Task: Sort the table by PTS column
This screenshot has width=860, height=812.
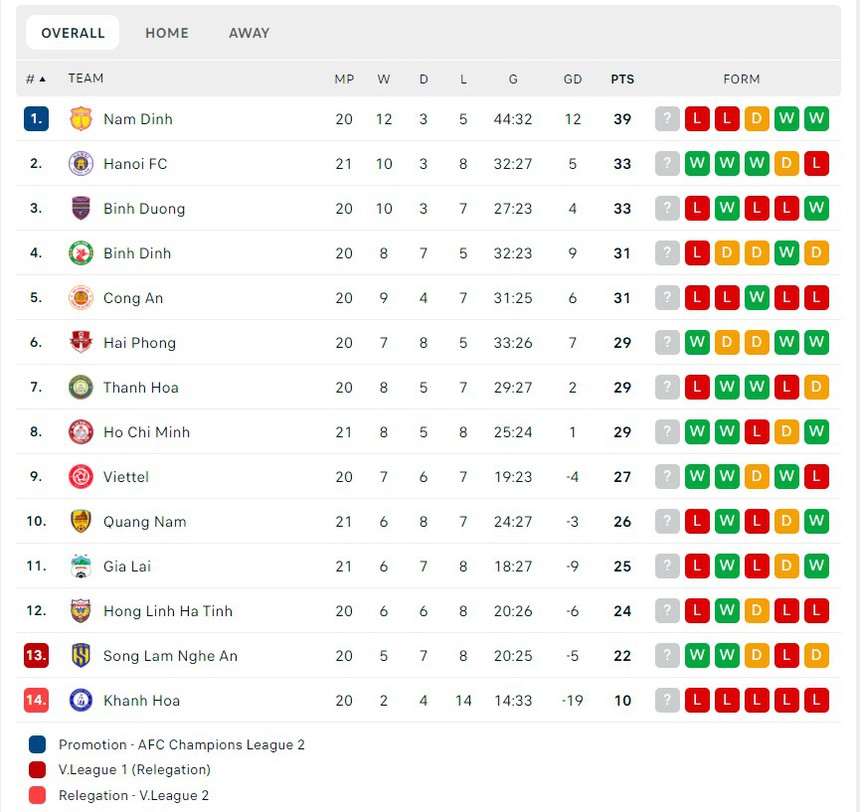Action: (x=622, y=78)
